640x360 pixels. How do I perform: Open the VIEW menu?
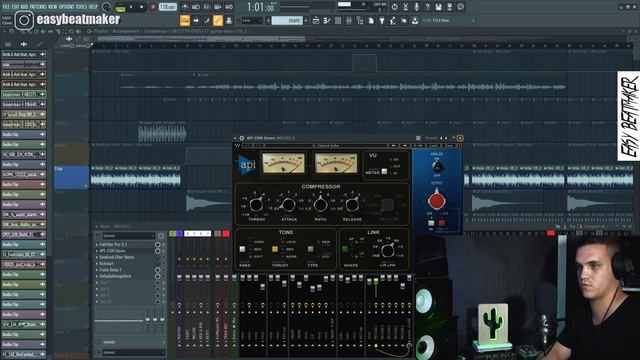53,7
